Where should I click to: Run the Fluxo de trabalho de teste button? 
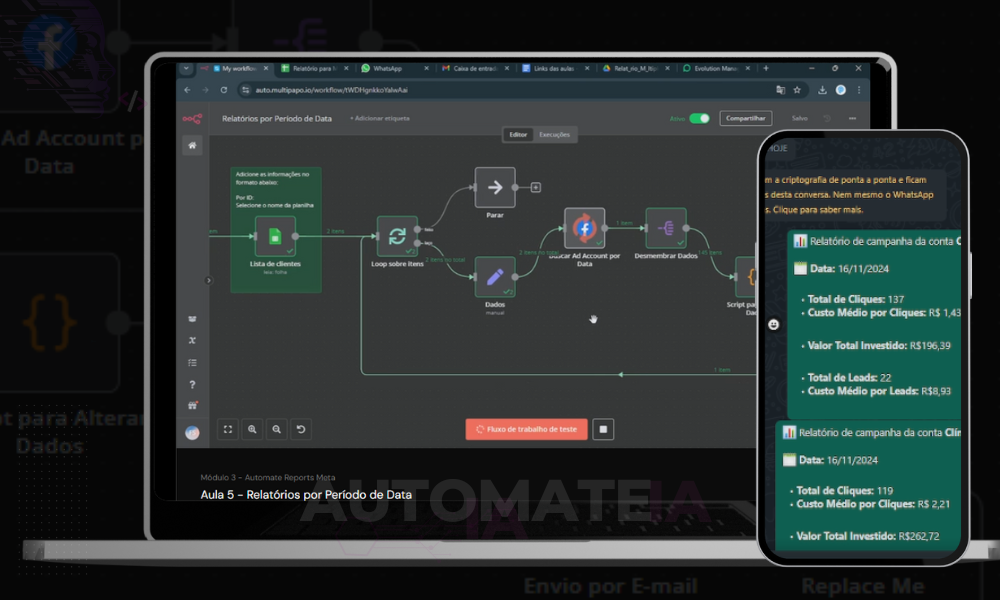tap(526, 428)
